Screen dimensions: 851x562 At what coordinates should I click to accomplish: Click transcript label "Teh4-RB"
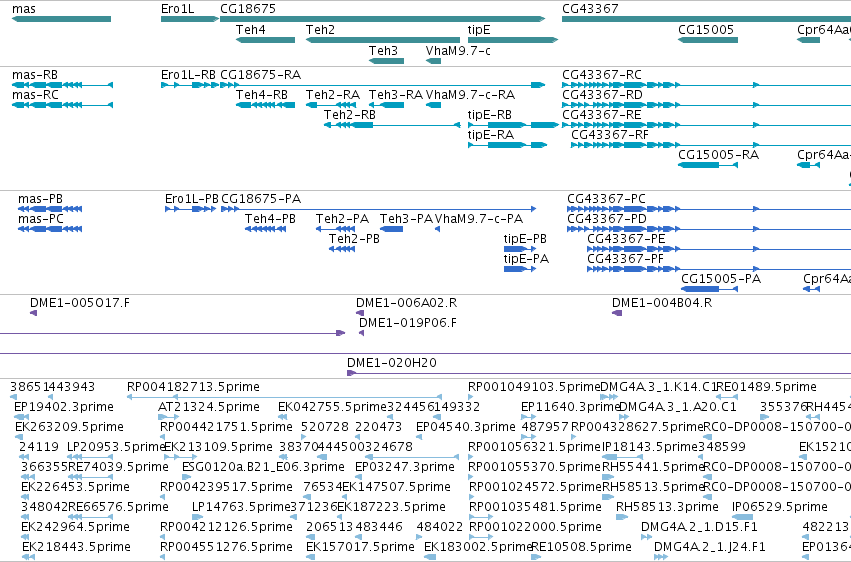point(262,95)
